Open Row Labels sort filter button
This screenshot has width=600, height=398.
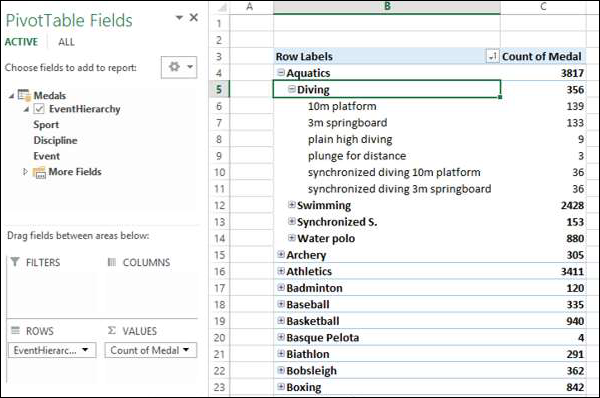(492, 57)
